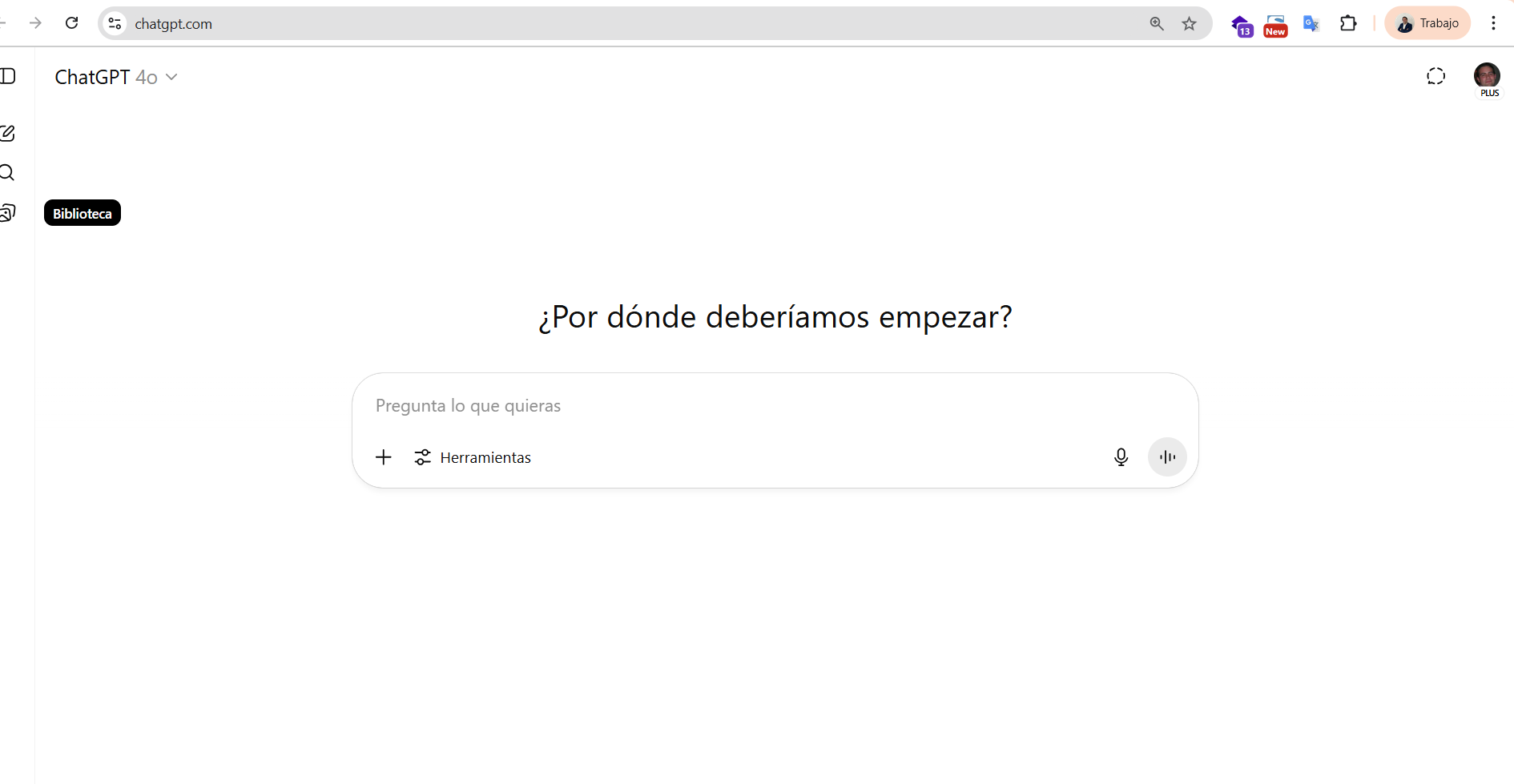
Task: Reload the chatgpt.com page
Action: 72,23
